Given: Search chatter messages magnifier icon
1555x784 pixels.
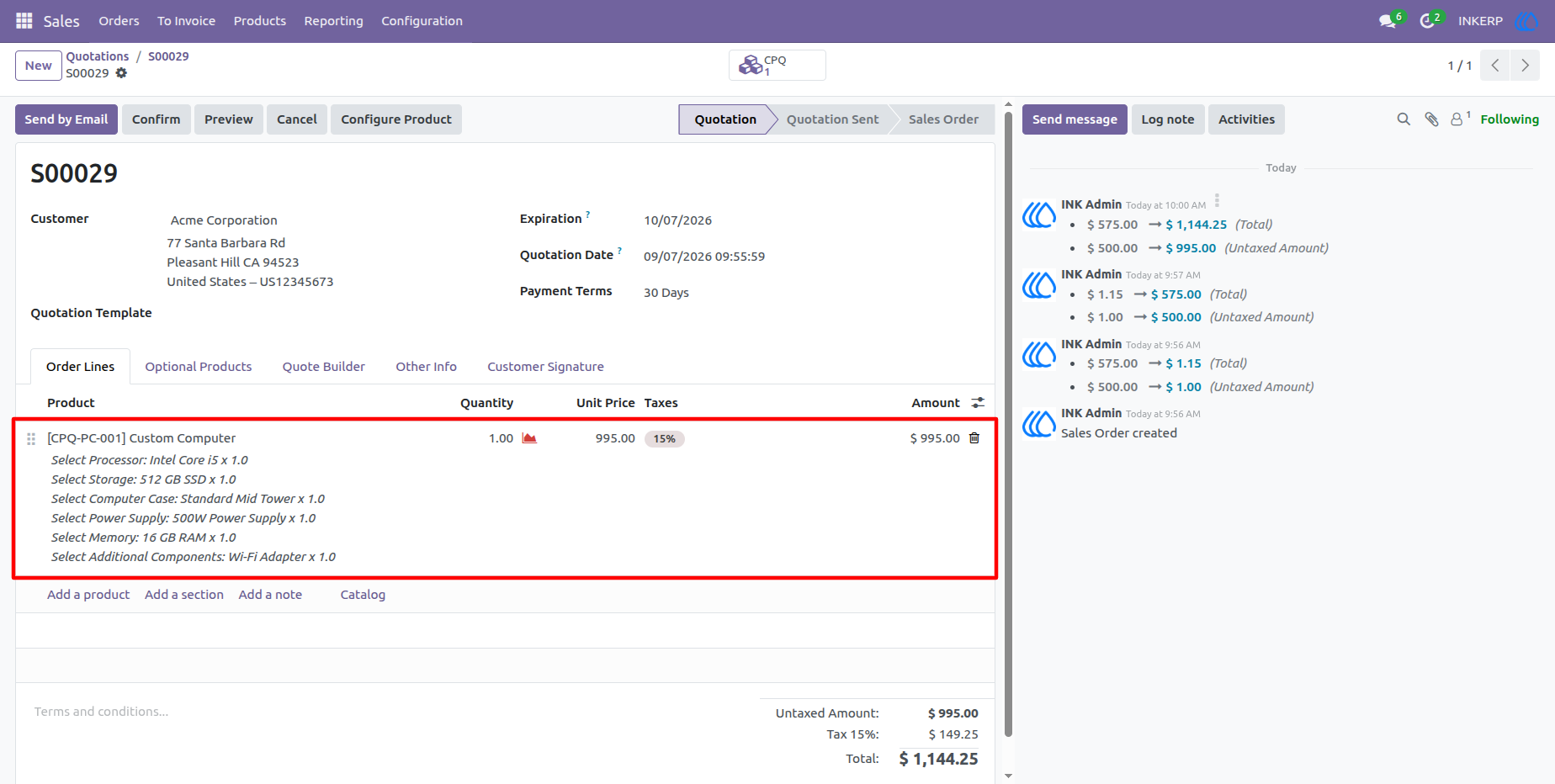Looking at the screenshot, I should pos(1404,119).
